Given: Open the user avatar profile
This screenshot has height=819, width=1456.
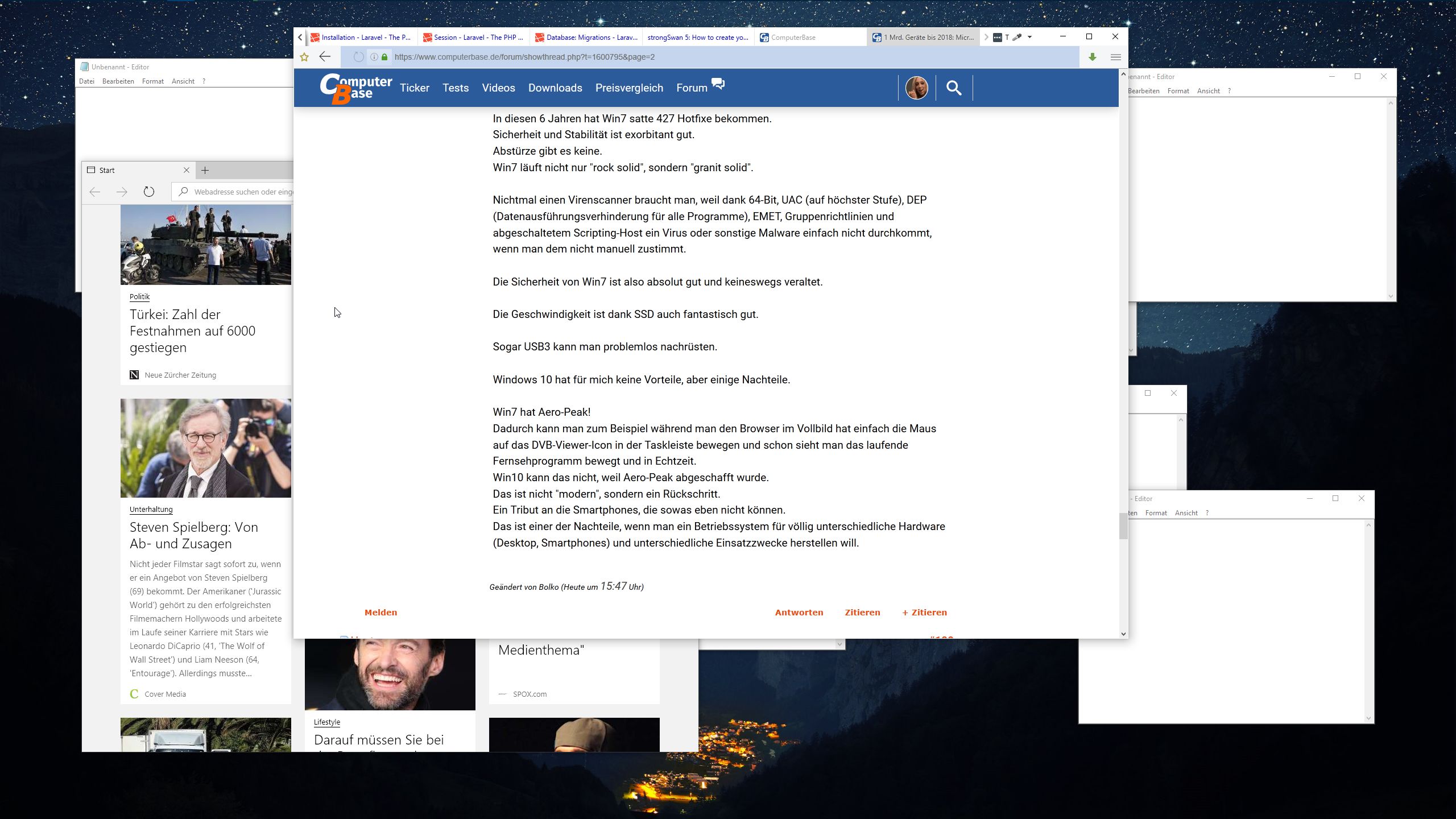Looking at the screenshot, I should [916, 88].
